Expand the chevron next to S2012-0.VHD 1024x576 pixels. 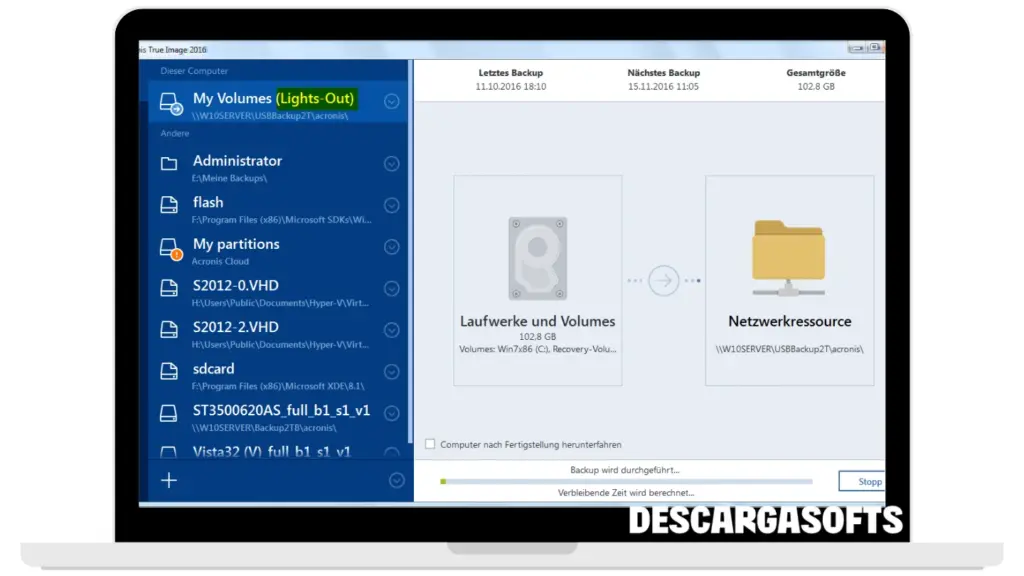point(392,288)
